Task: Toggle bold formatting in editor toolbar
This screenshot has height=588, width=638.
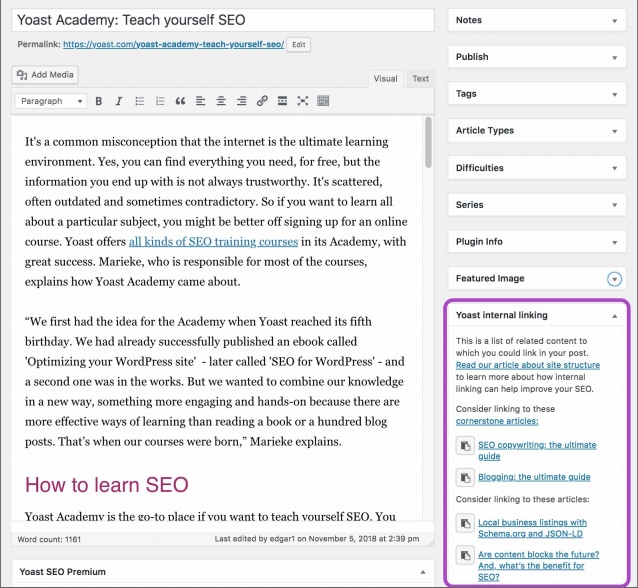Action: [x=98, y=101]
